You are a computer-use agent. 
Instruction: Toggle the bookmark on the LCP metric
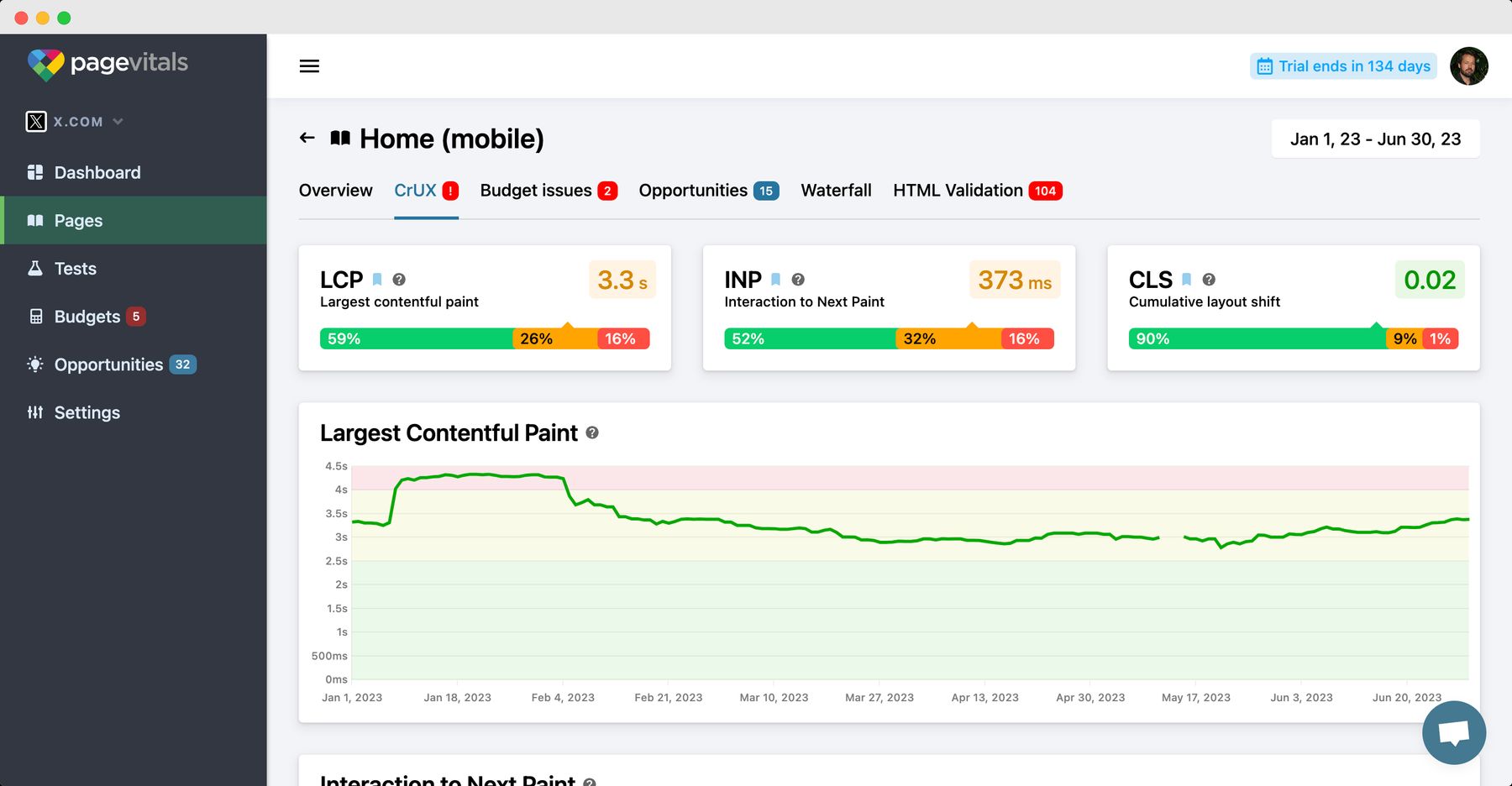377,279
